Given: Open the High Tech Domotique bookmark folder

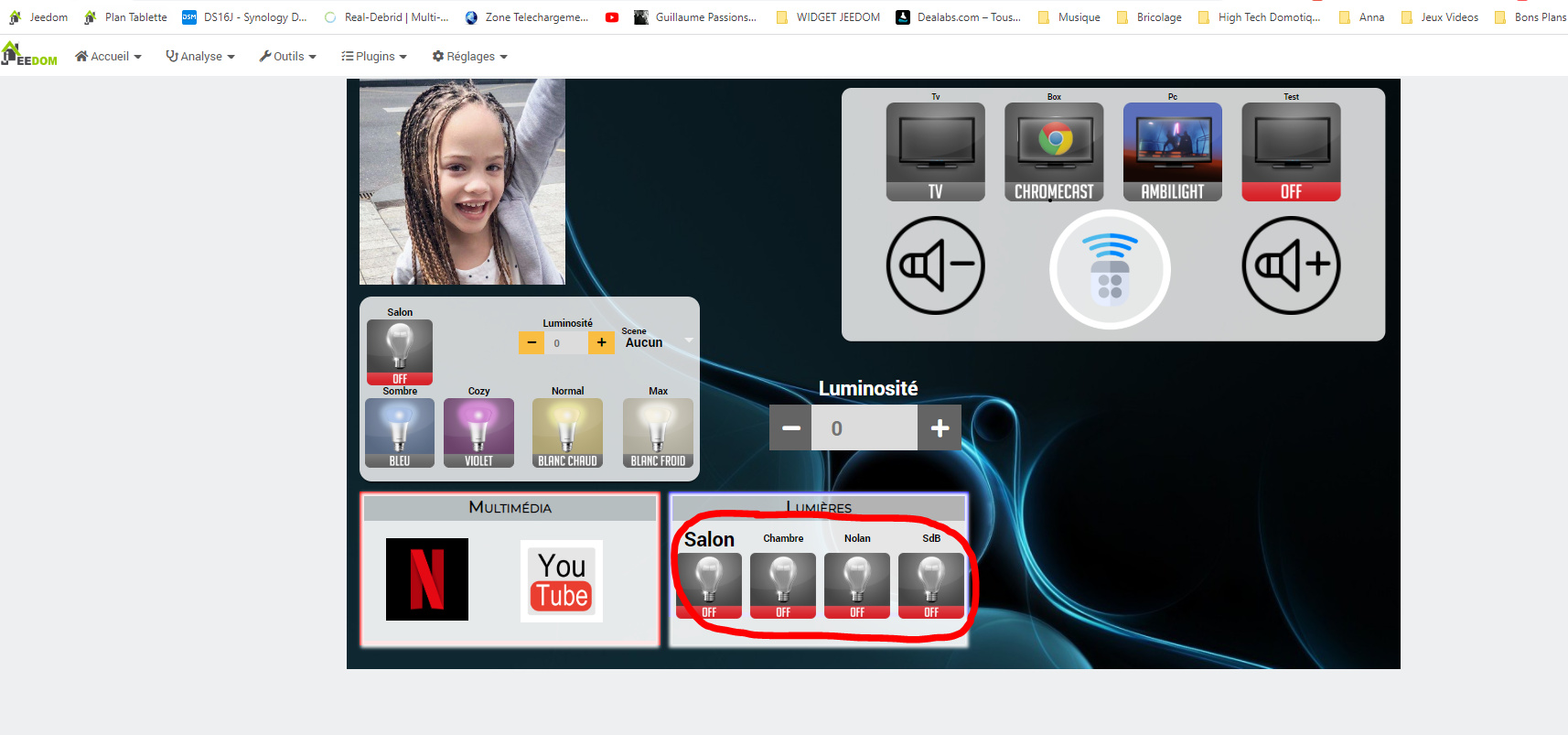Looking at the screenshot, I should [x=1260, y=16].
